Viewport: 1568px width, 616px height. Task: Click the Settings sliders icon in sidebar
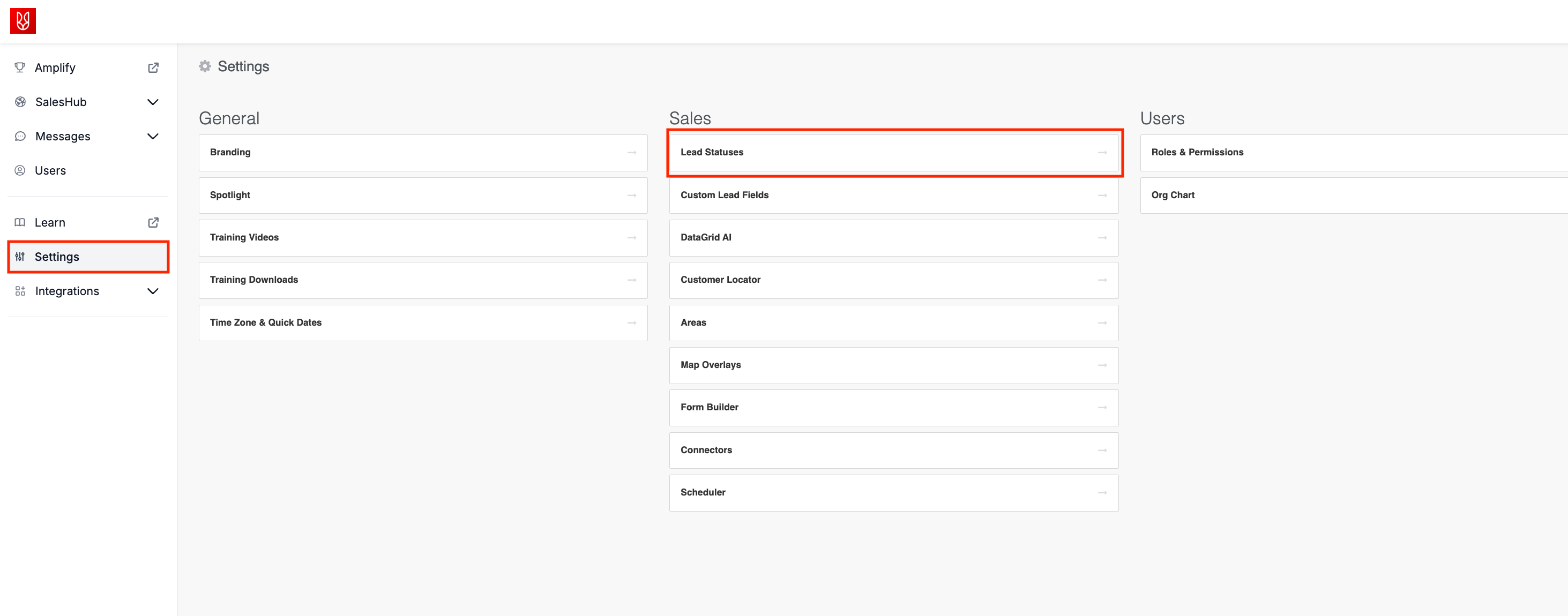20,257
